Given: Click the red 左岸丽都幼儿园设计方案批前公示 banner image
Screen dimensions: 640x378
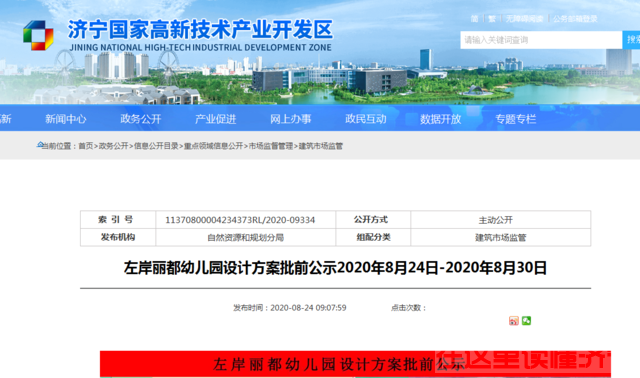Looking at the screenshot, I should coord(355,364).
